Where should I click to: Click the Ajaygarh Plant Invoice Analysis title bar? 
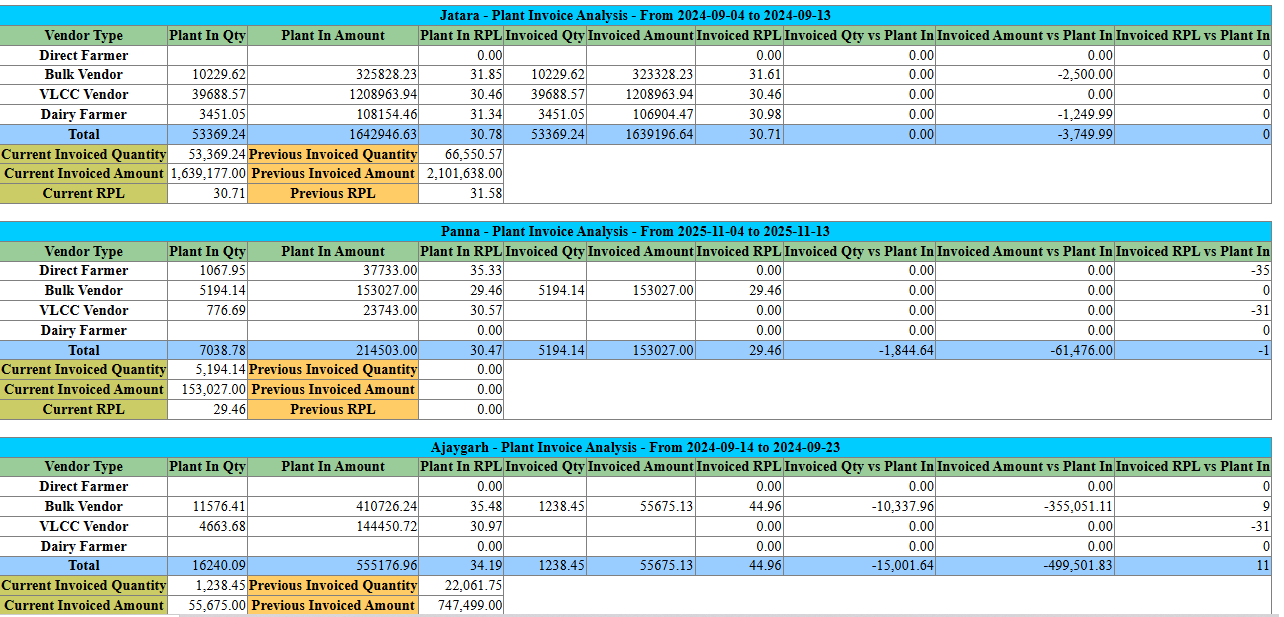636,447
